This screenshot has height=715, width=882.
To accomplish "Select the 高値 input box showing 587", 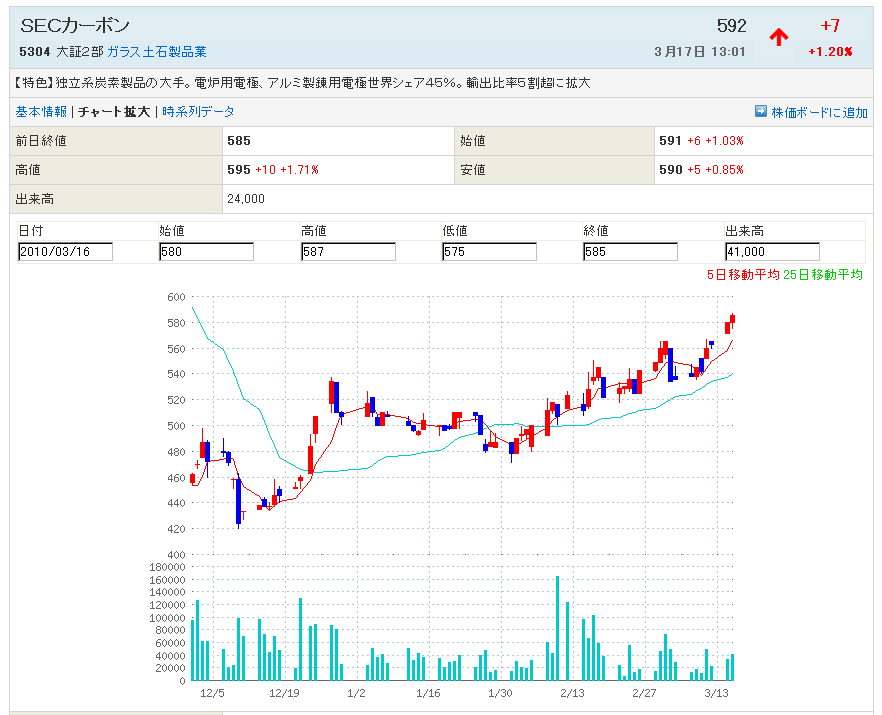I will [x=348, y=252].
